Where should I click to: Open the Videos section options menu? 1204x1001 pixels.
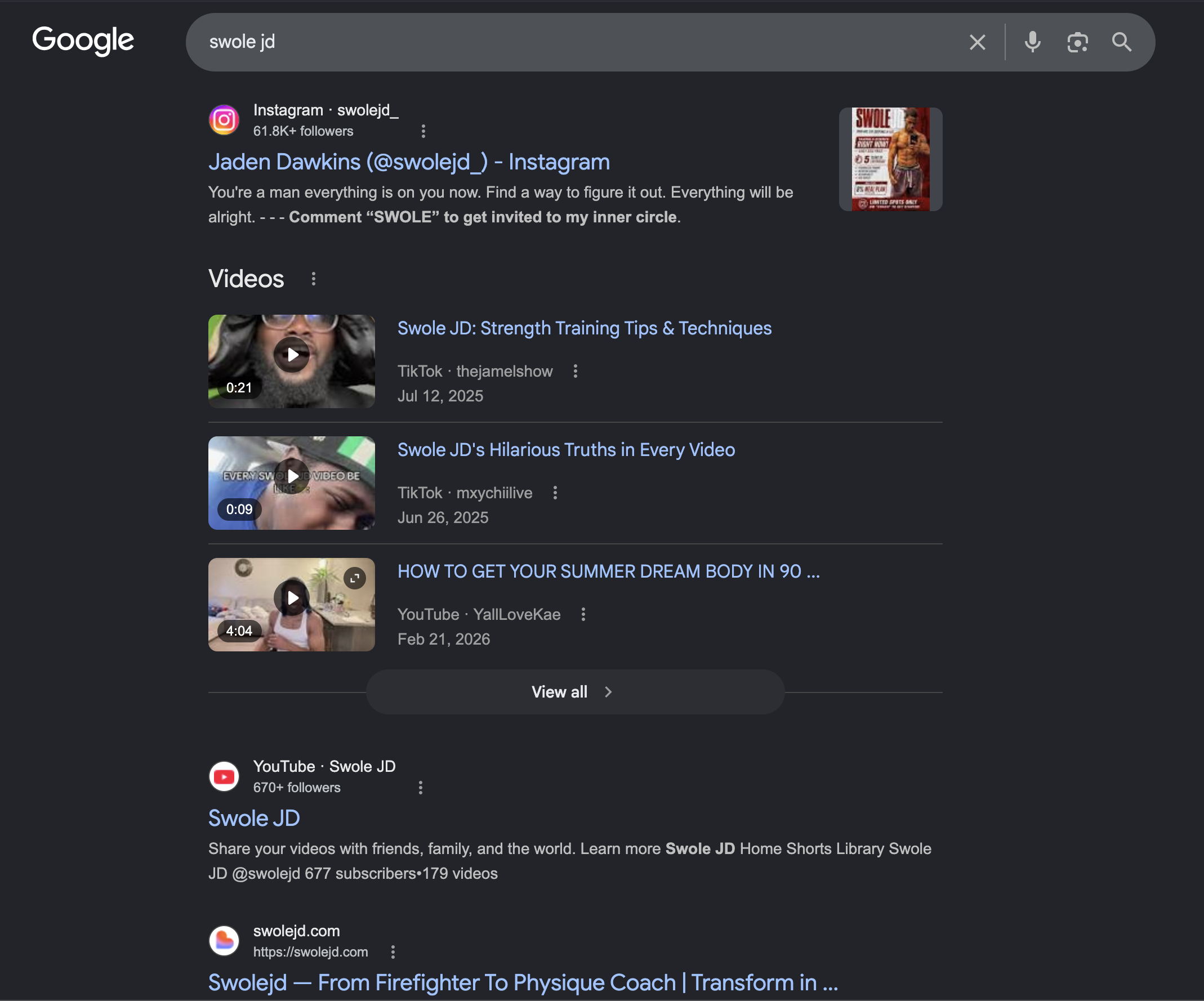tap(313, 279)
